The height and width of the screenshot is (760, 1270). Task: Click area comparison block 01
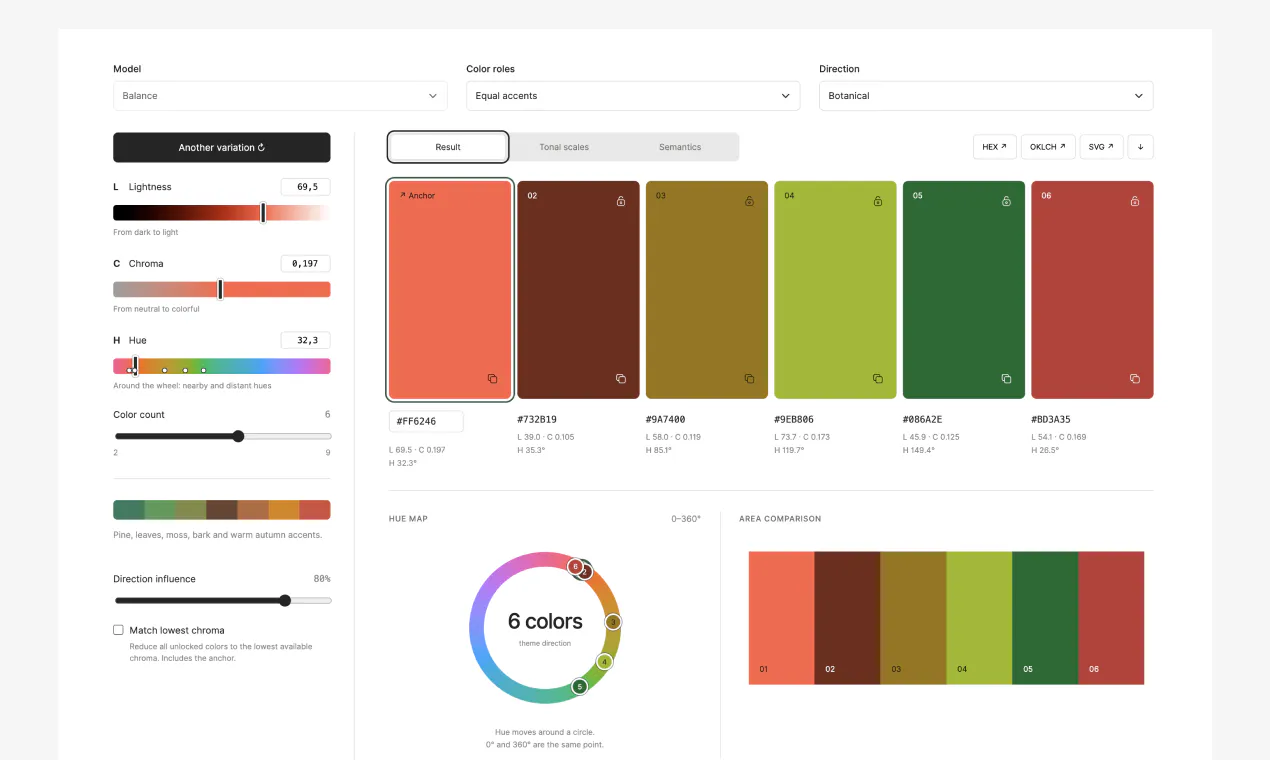pyautogui.click(x=782, y=618)
